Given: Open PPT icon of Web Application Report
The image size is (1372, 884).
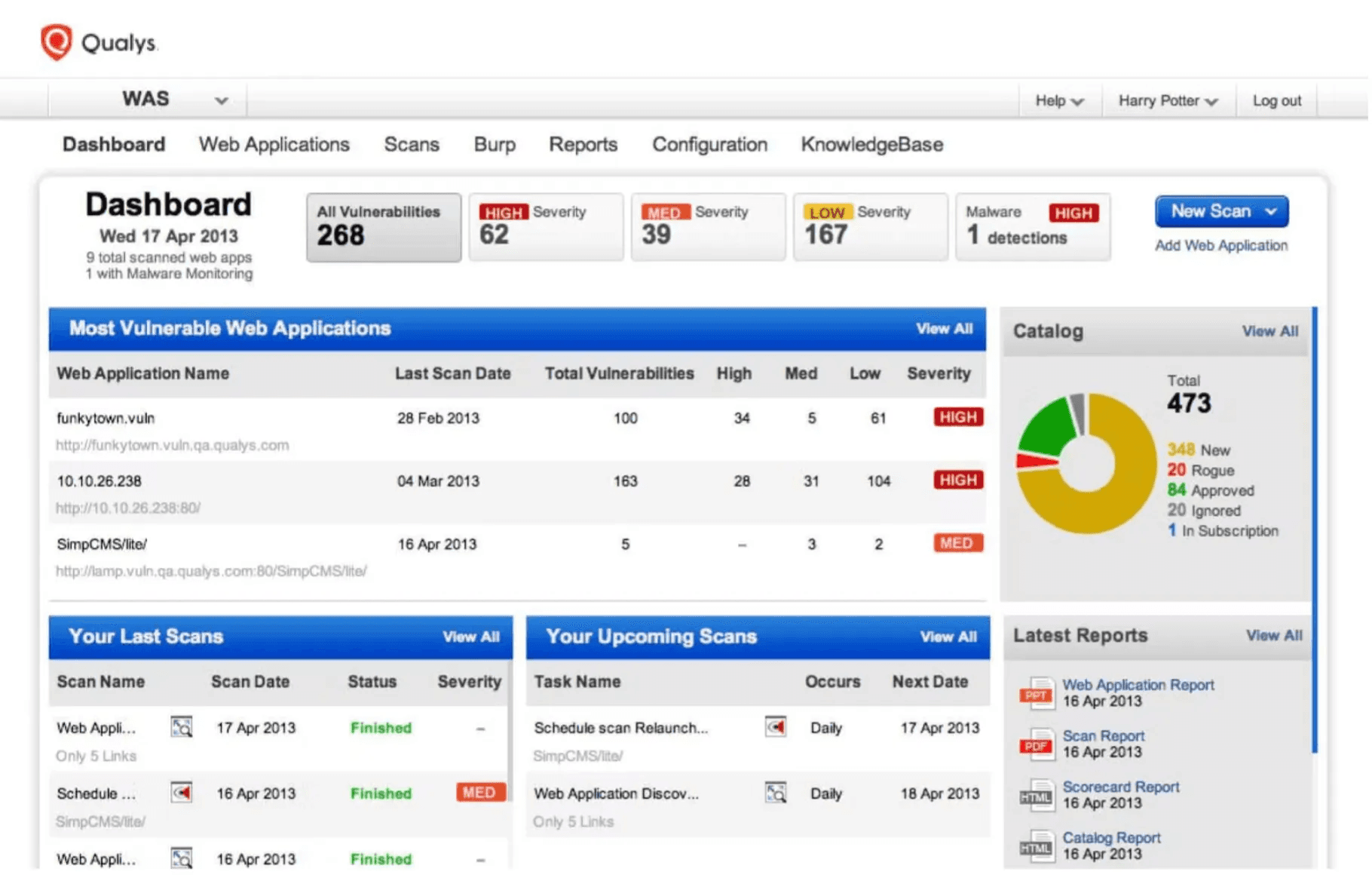Looking at the screenshot, I should [1039, 695].
